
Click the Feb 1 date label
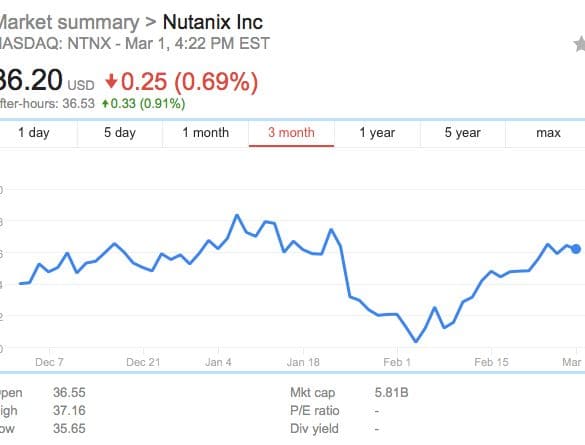(397, 362)
